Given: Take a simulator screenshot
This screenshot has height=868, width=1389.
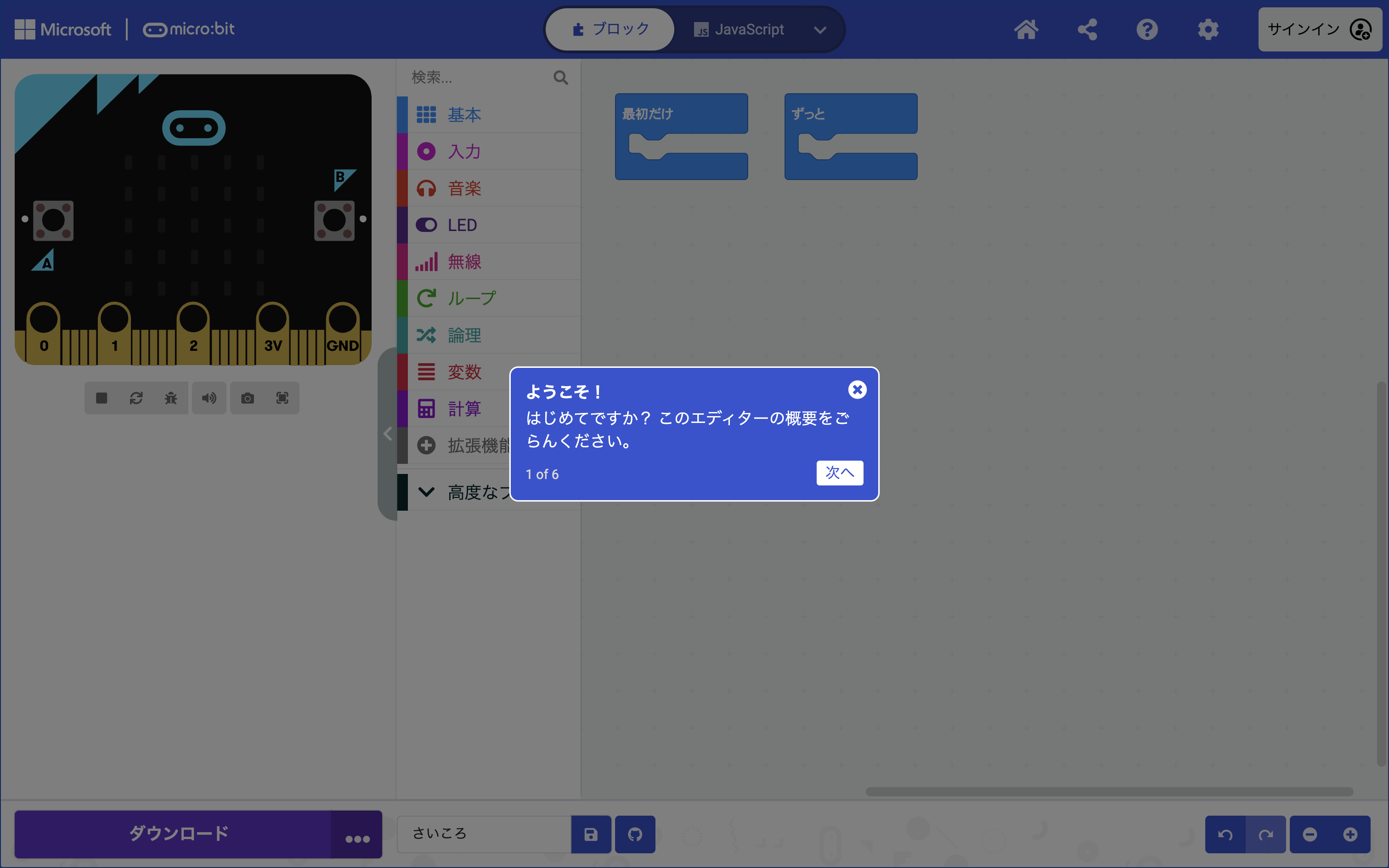Looking at the screenshot, I should pyautogui.click(x=248, y=398).
